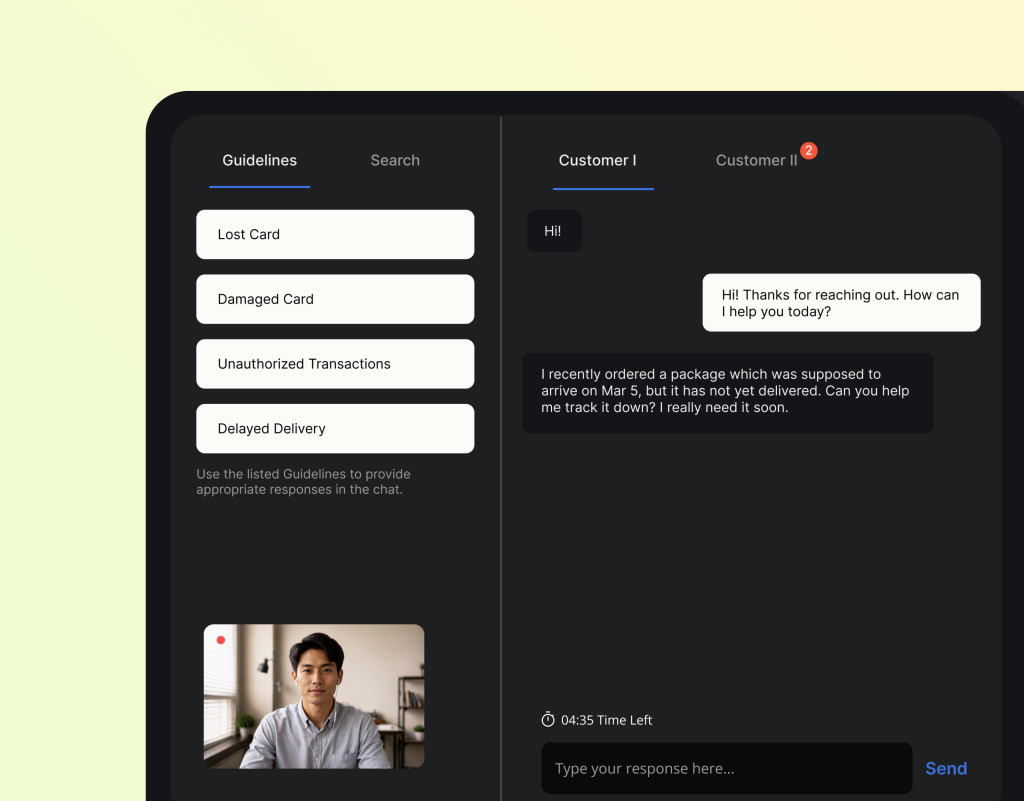Click the customer's package delivery message

click(x=728, y=392)
